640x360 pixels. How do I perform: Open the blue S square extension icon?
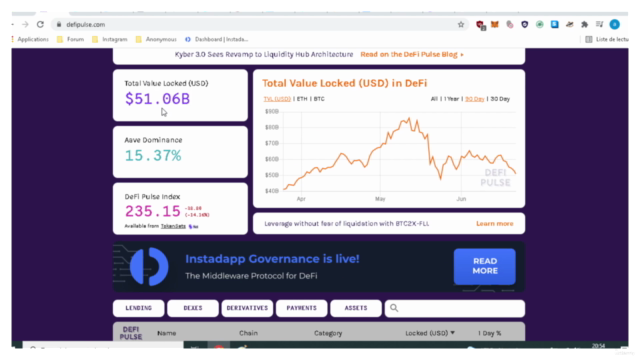click(x=554, y=24)
